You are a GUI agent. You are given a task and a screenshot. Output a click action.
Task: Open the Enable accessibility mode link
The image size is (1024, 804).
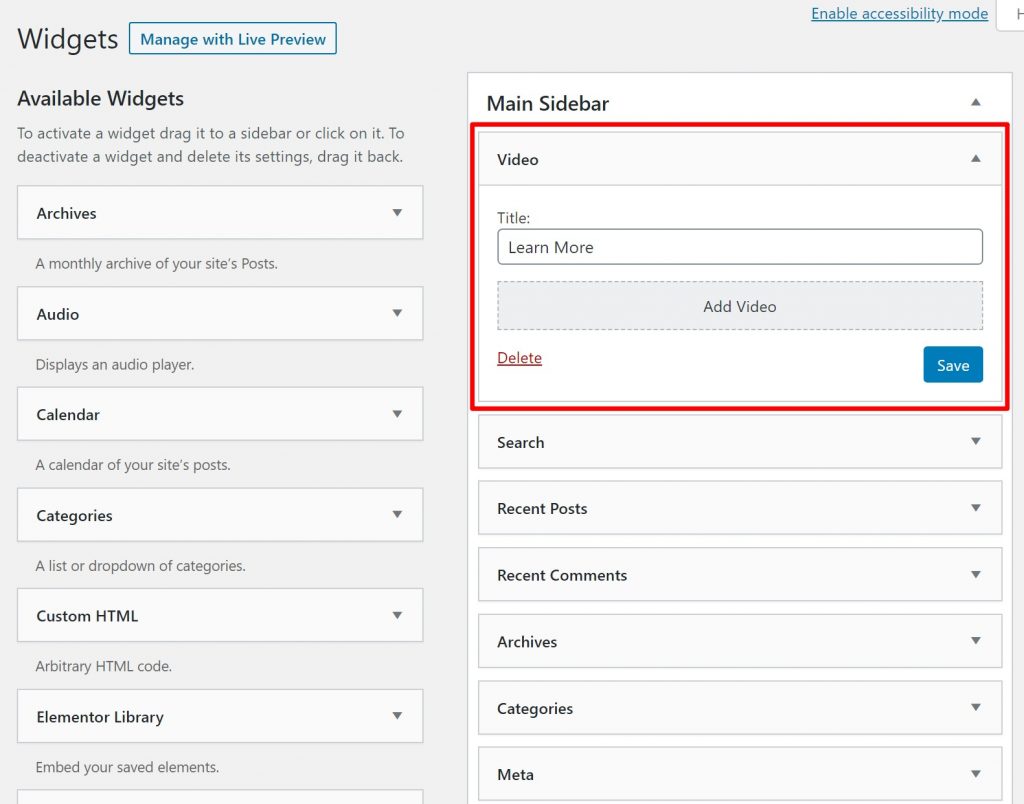tap(899, 13)
